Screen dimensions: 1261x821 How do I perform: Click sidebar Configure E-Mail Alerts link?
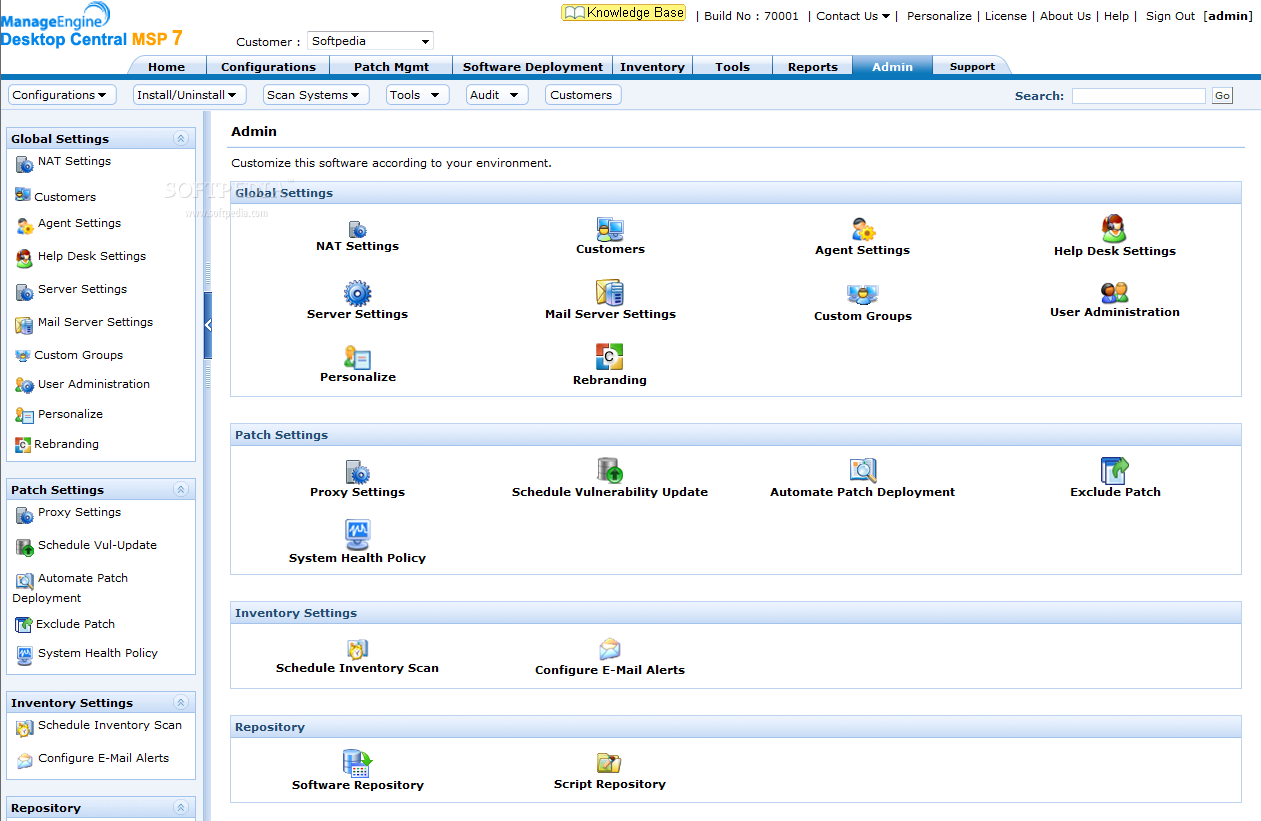103,759
